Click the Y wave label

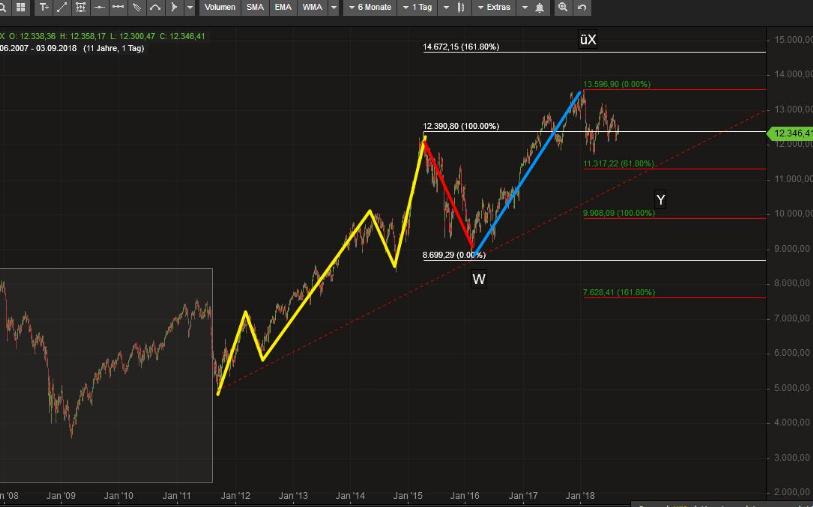tap(660, 200)
